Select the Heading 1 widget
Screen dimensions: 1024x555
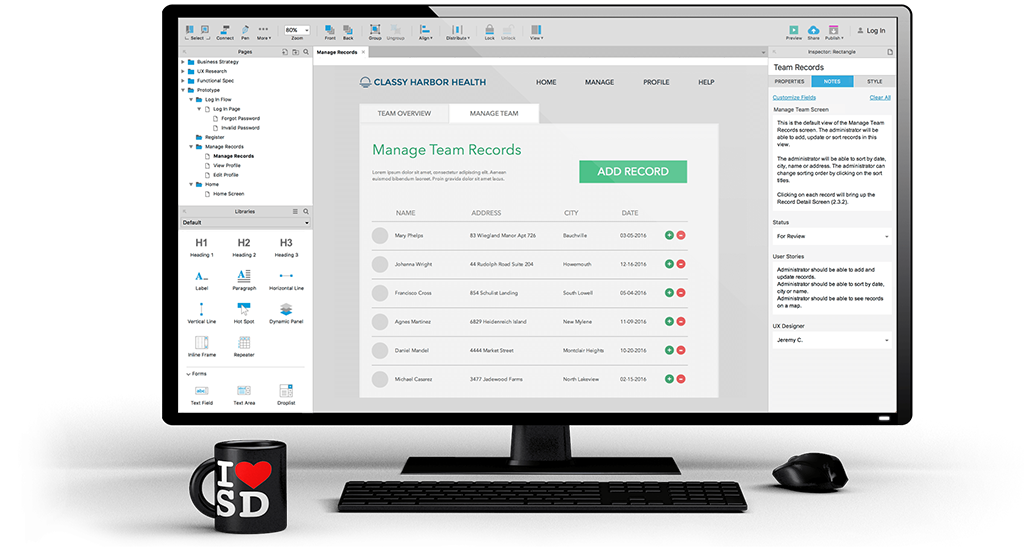click(202, 247)
